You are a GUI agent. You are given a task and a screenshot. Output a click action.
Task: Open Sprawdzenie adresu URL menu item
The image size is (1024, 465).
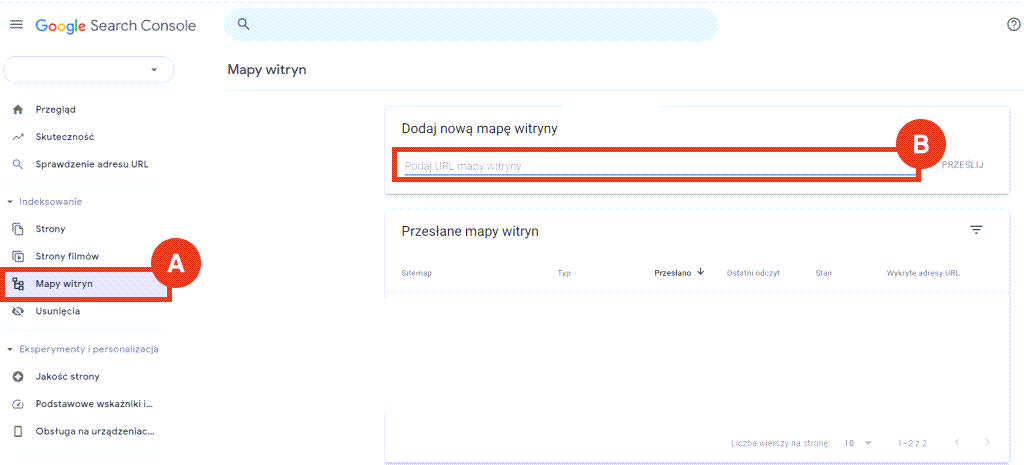(x=92, y=164)
